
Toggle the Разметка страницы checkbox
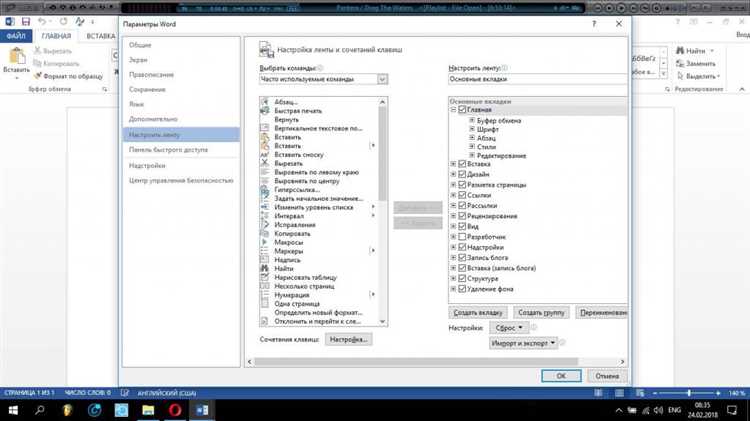(462, 185)
